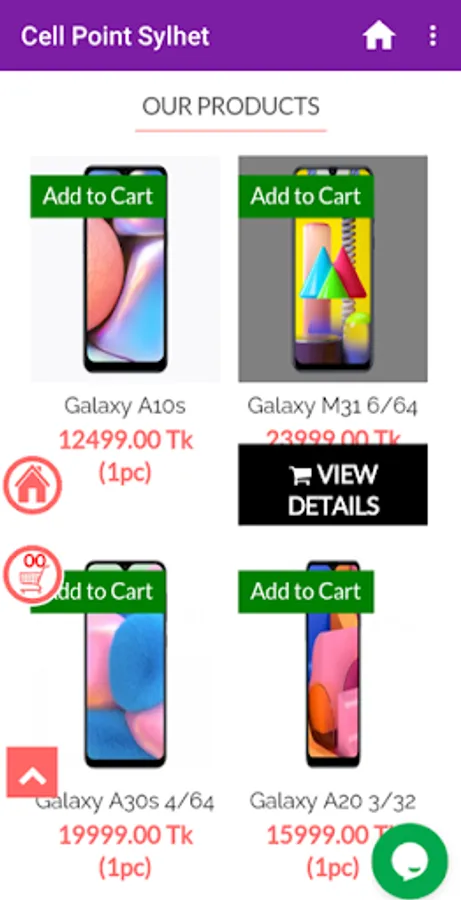This screenshot has width=461, height=900.
Task: Add Galaxy A30s 4/64 to cart
Action: (98, 591)
